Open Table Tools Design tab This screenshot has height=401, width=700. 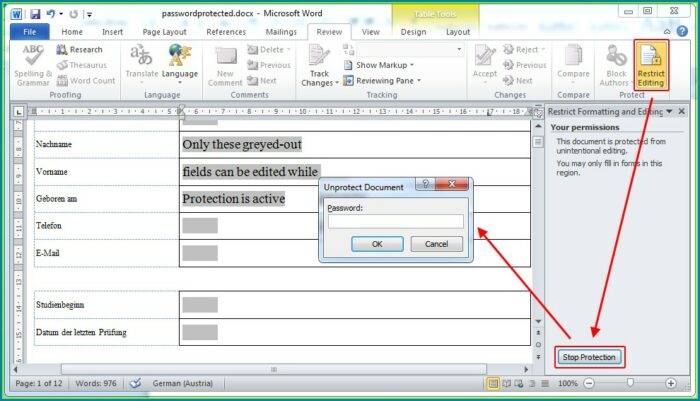(413, 32)
